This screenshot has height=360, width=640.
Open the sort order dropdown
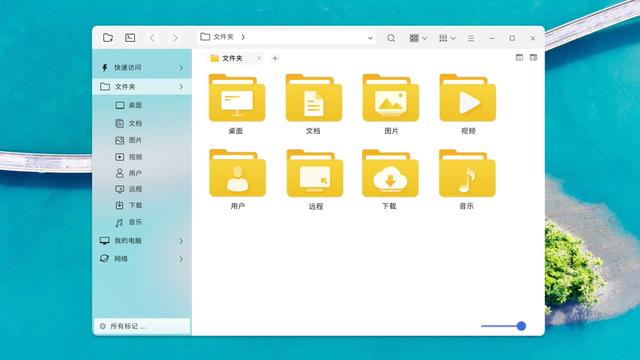[x=447, y=38]
